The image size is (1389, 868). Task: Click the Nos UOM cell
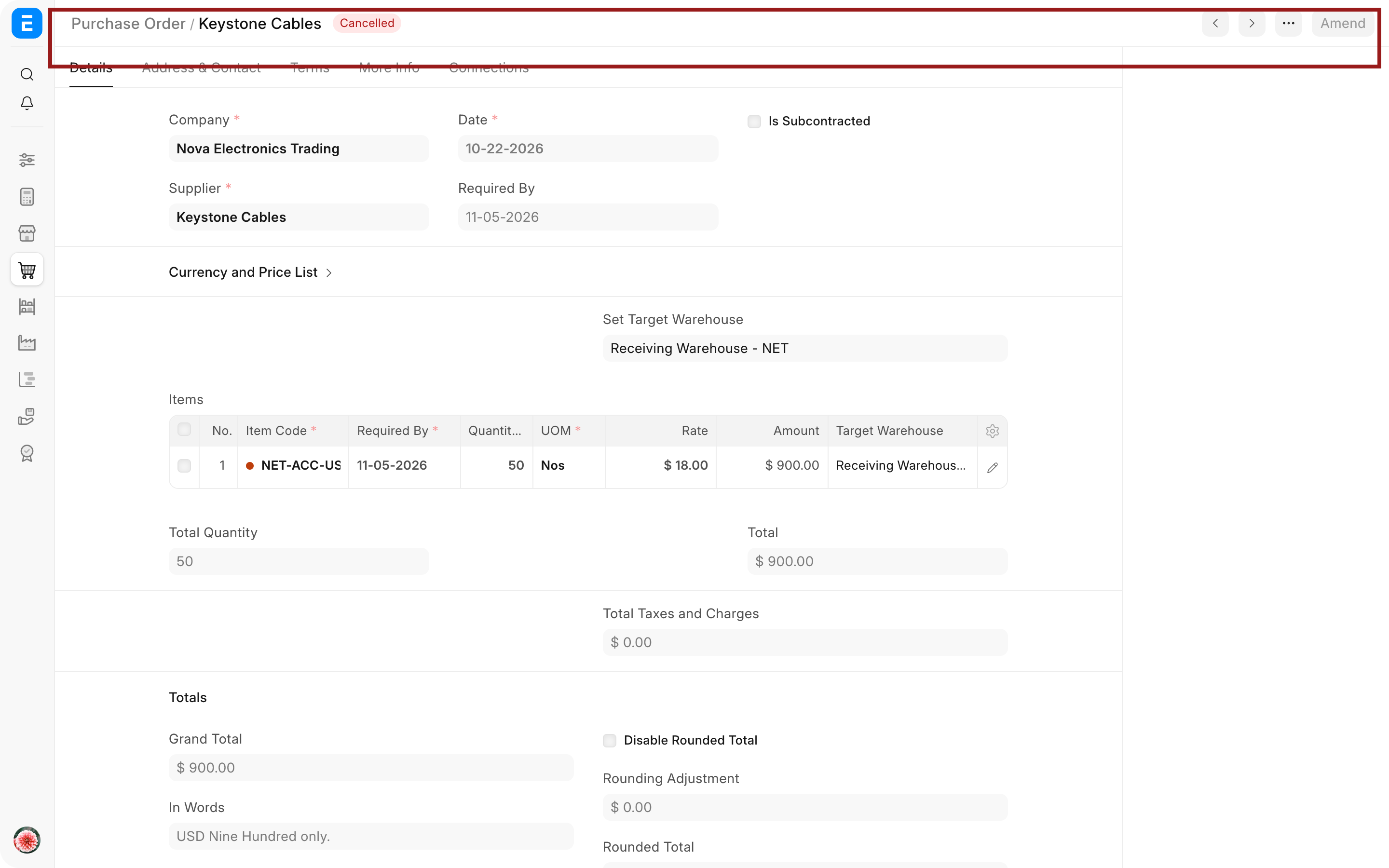(569, 465)
